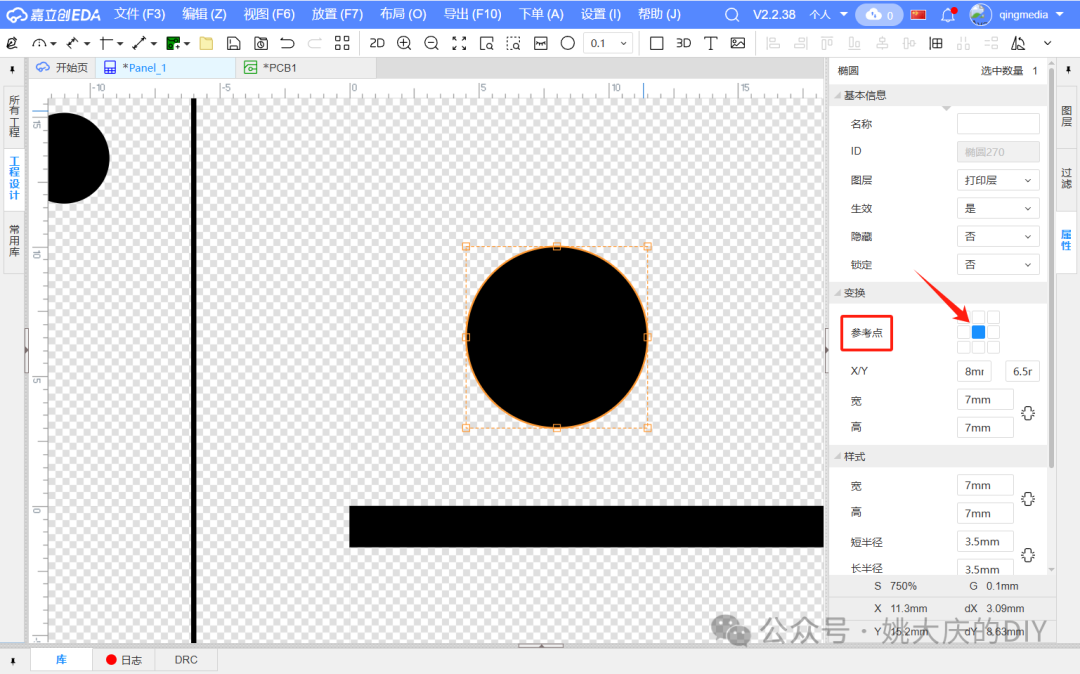Switch view to 3D mode
This screenshot has height=674, width=1080.
point(684,43)
